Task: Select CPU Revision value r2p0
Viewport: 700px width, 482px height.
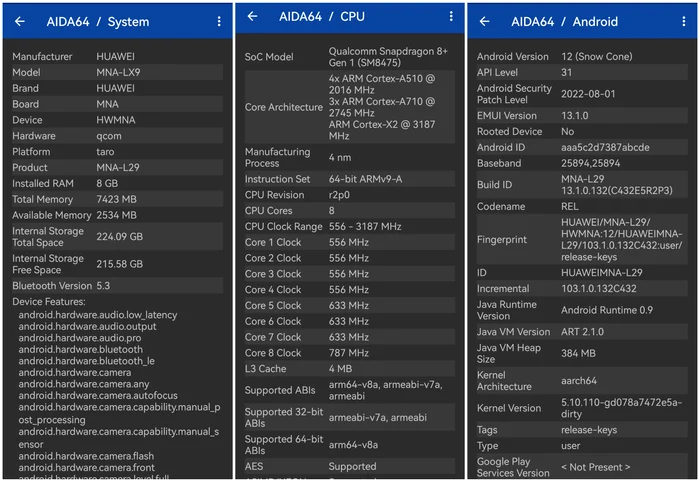Action: 339,195
